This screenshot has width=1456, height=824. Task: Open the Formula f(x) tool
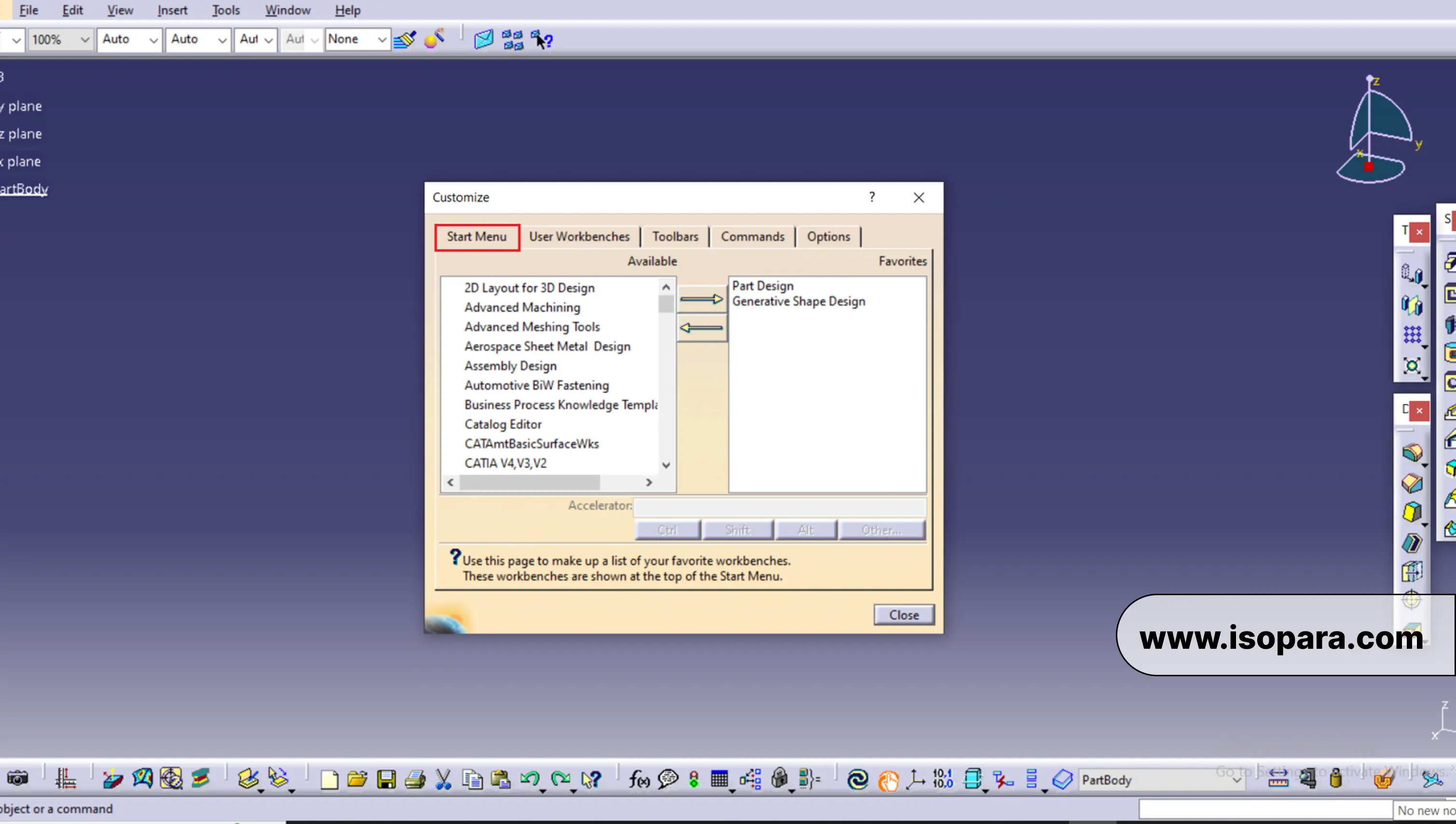tap(639, 780)
